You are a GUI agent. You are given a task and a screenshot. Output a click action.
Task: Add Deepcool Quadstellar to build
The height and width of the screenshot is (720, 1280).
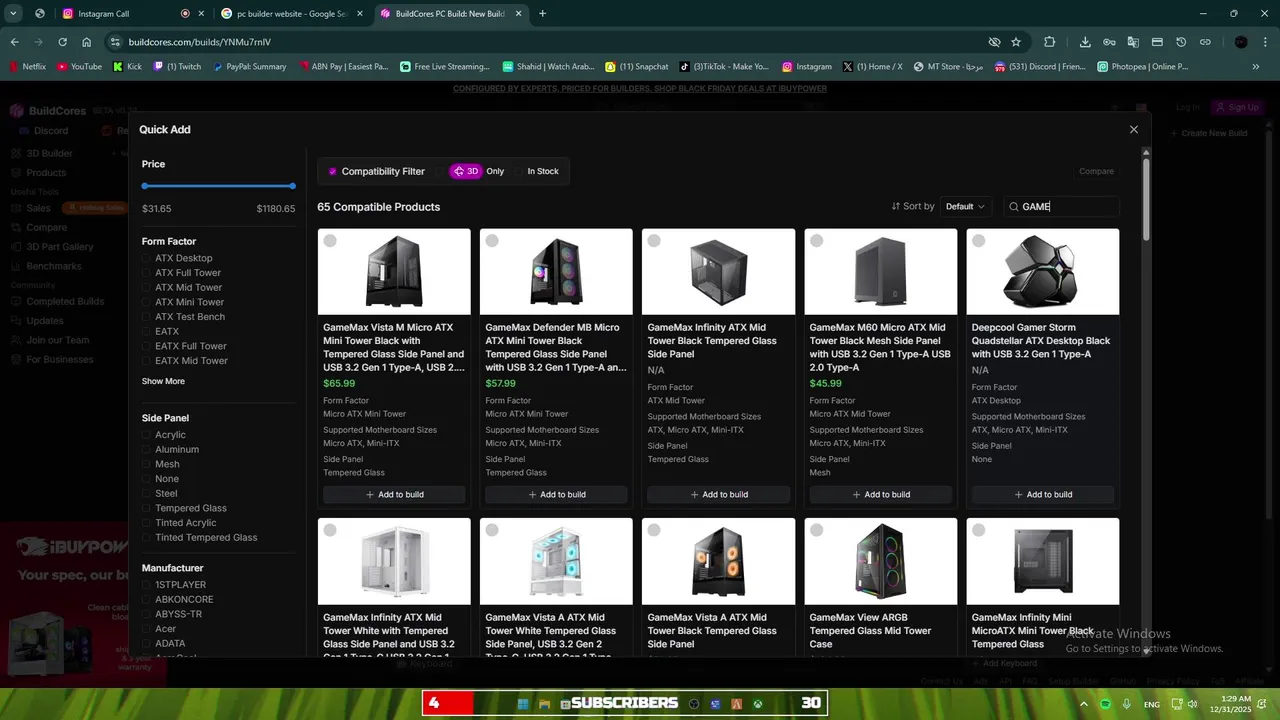click(1042, 494)
